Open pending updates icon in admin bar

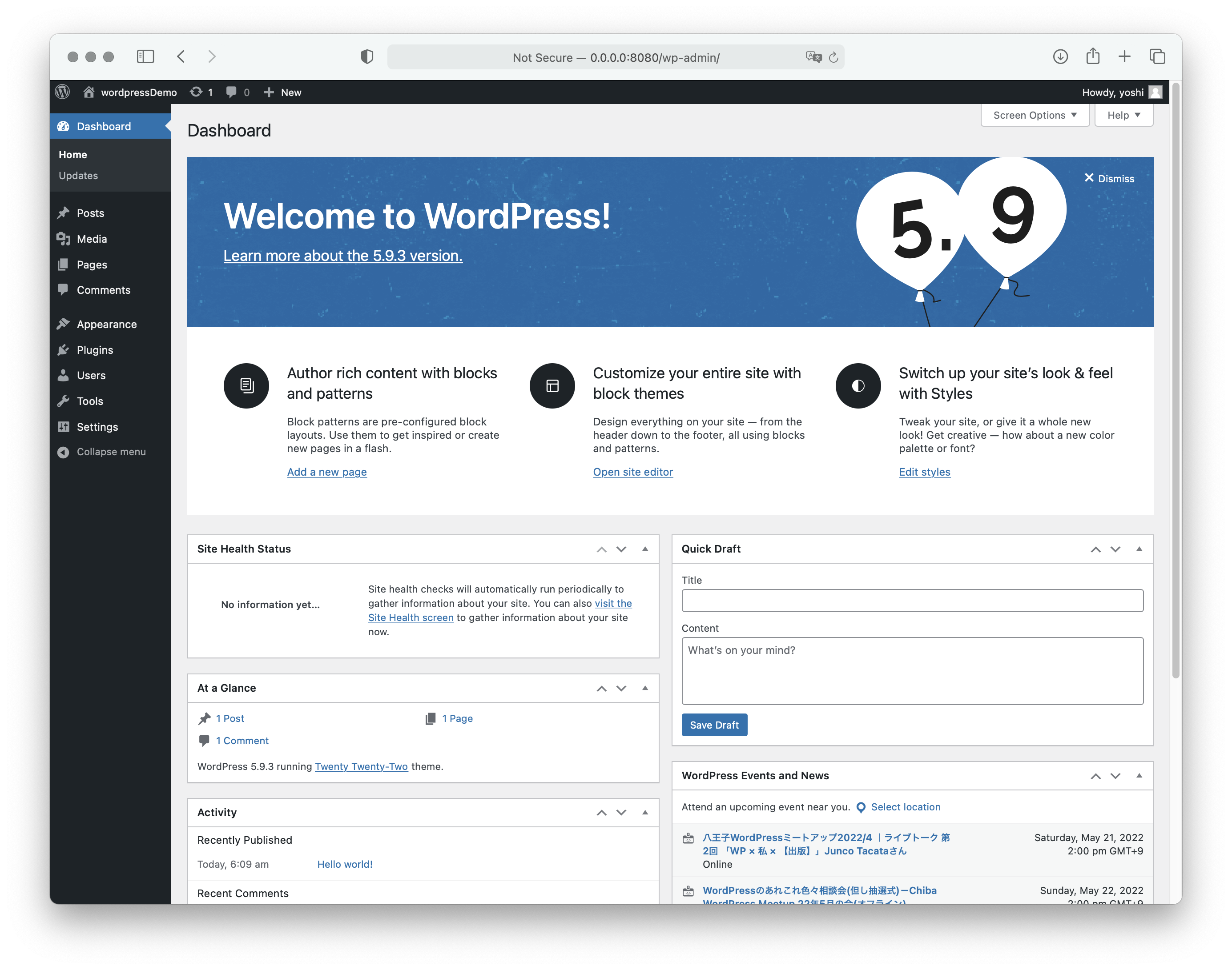pos(196,92)
